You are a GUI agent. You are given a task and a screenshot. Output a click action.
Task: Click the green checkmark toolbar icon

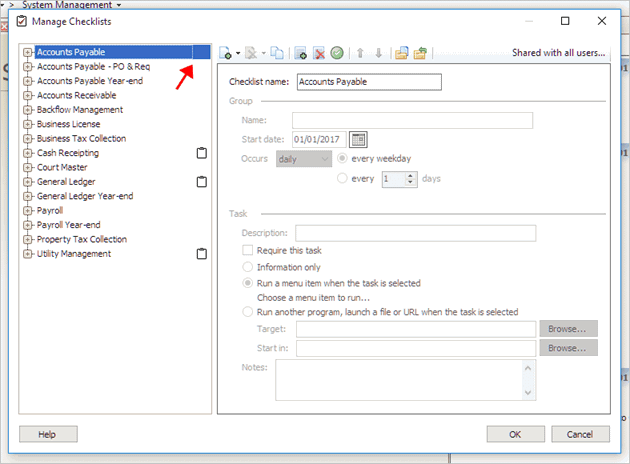pyautogui.click(x=337, y=53)
